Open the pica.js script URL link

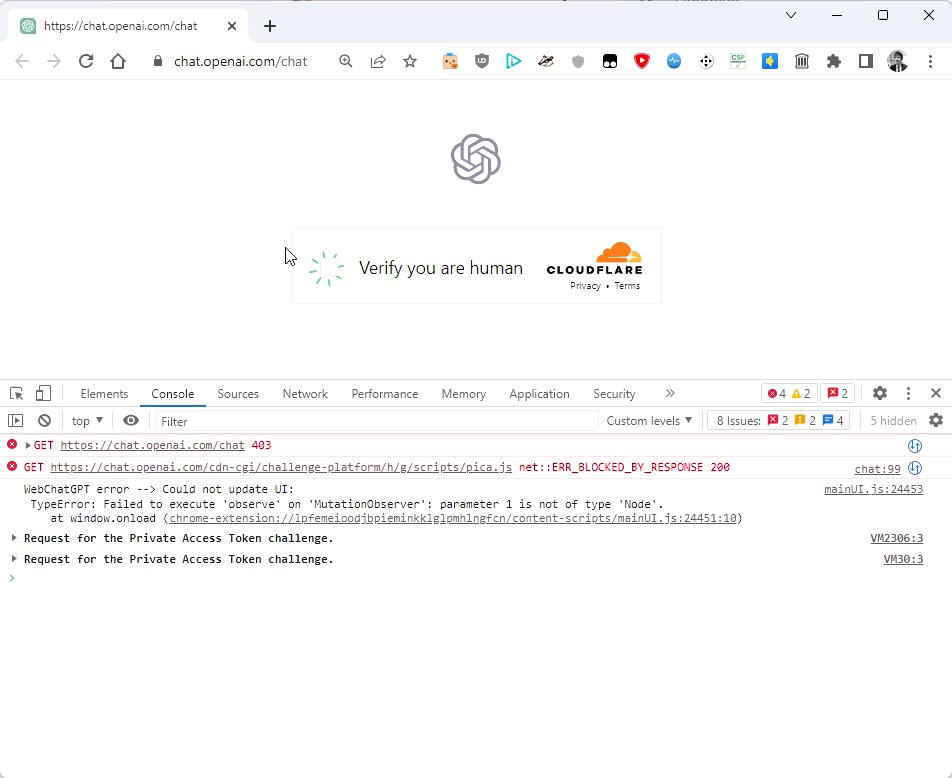(281, 467)
